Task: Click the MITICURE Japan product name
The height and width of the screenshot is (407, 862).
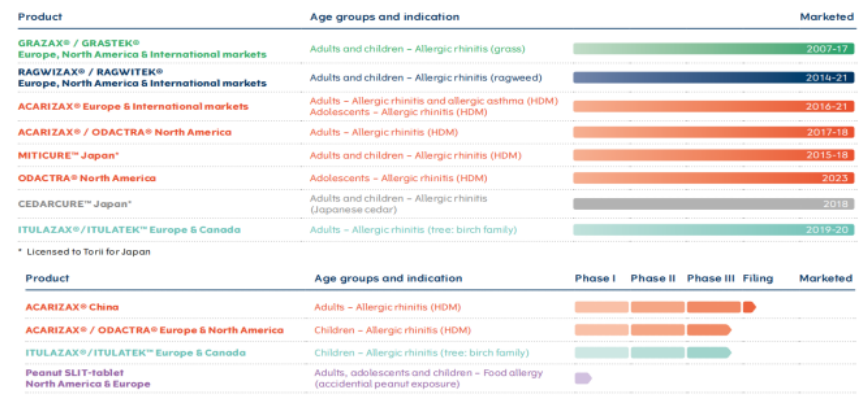Action: coord(68,155)
